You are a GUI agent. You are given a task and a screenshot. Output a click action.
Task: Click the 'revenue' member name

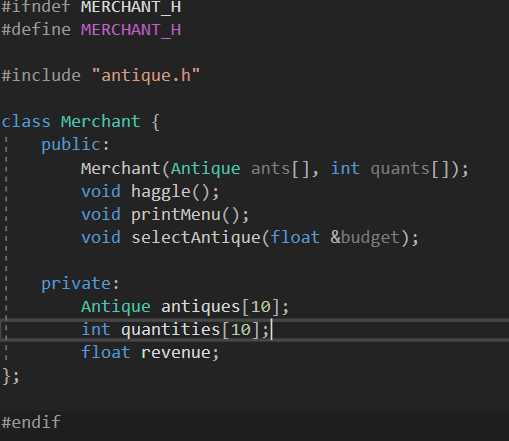coord(176,353)
